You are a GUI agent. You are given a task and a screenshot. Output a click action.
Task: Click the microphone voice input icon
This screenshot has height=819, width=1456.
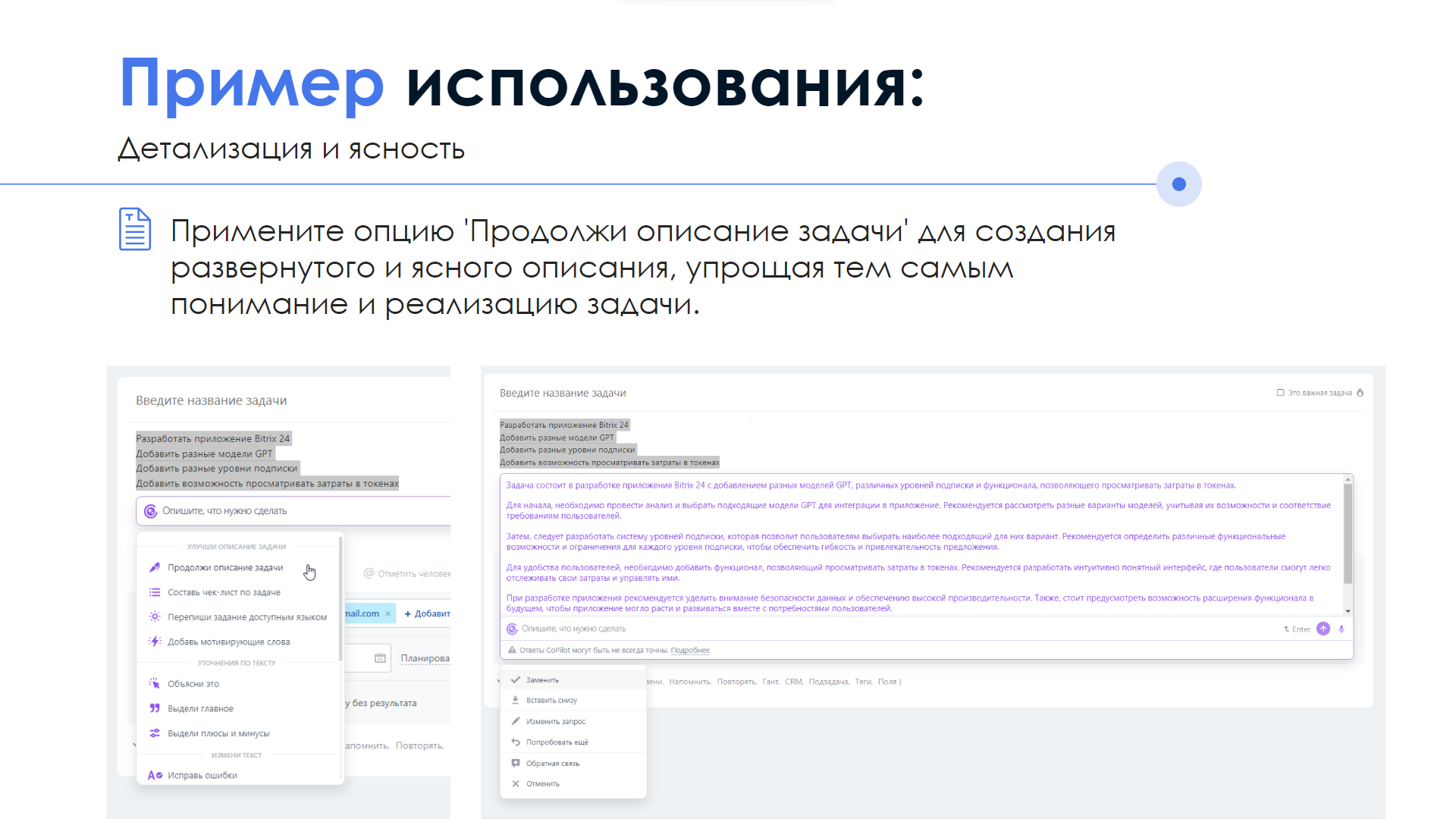[1341, 629]
